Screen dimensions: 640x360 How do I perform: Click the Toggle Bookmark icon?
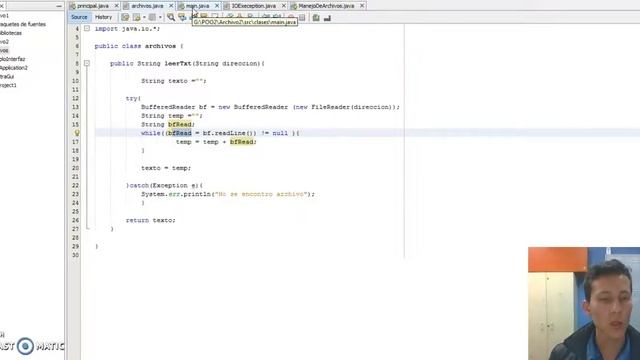click(x=251, y=17)
